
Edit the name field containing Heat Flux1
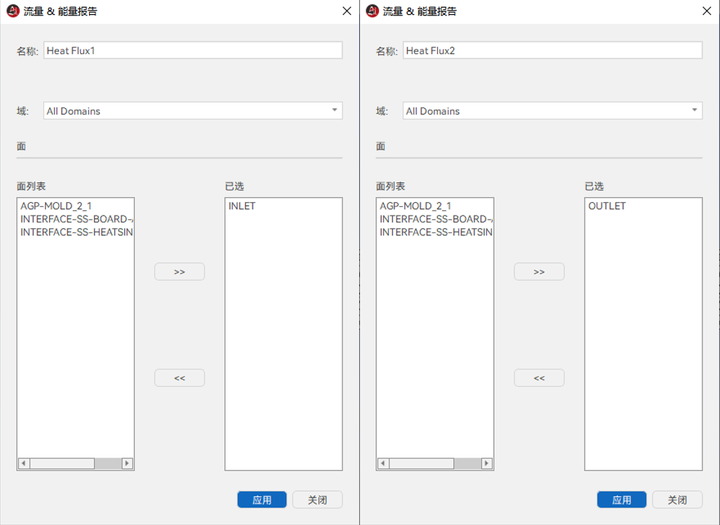(x=193, y=51)
